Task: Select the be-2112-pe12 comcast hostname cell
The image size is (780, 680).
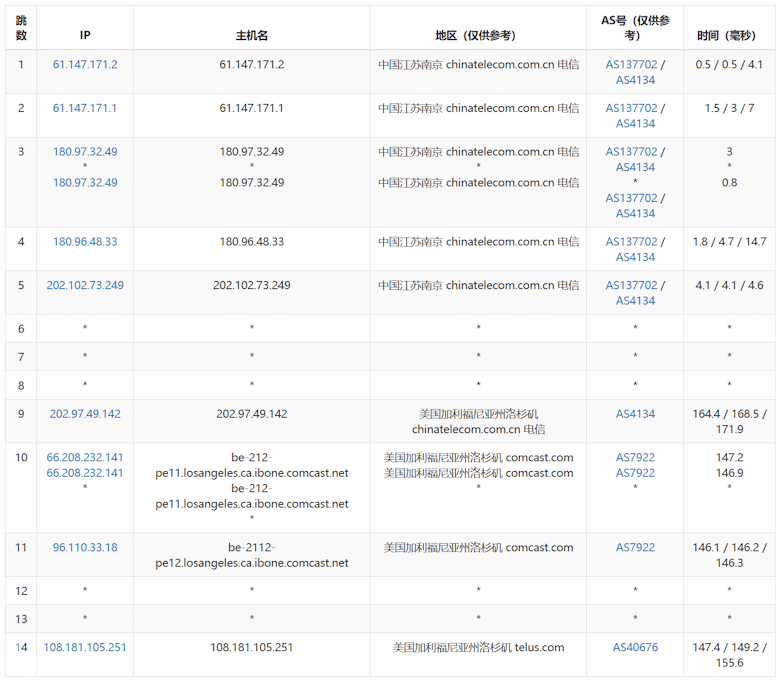Action: point(251,555)
